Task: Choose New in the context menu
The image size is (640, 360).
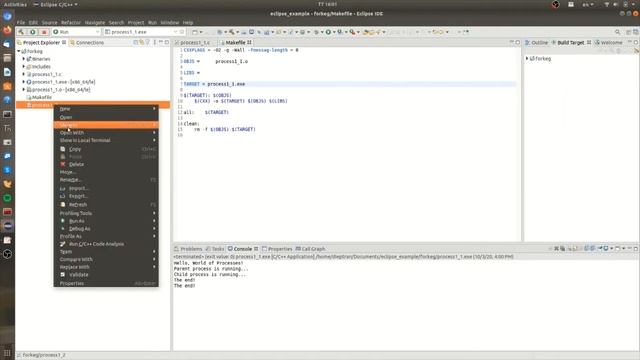Action: [106, 109]
